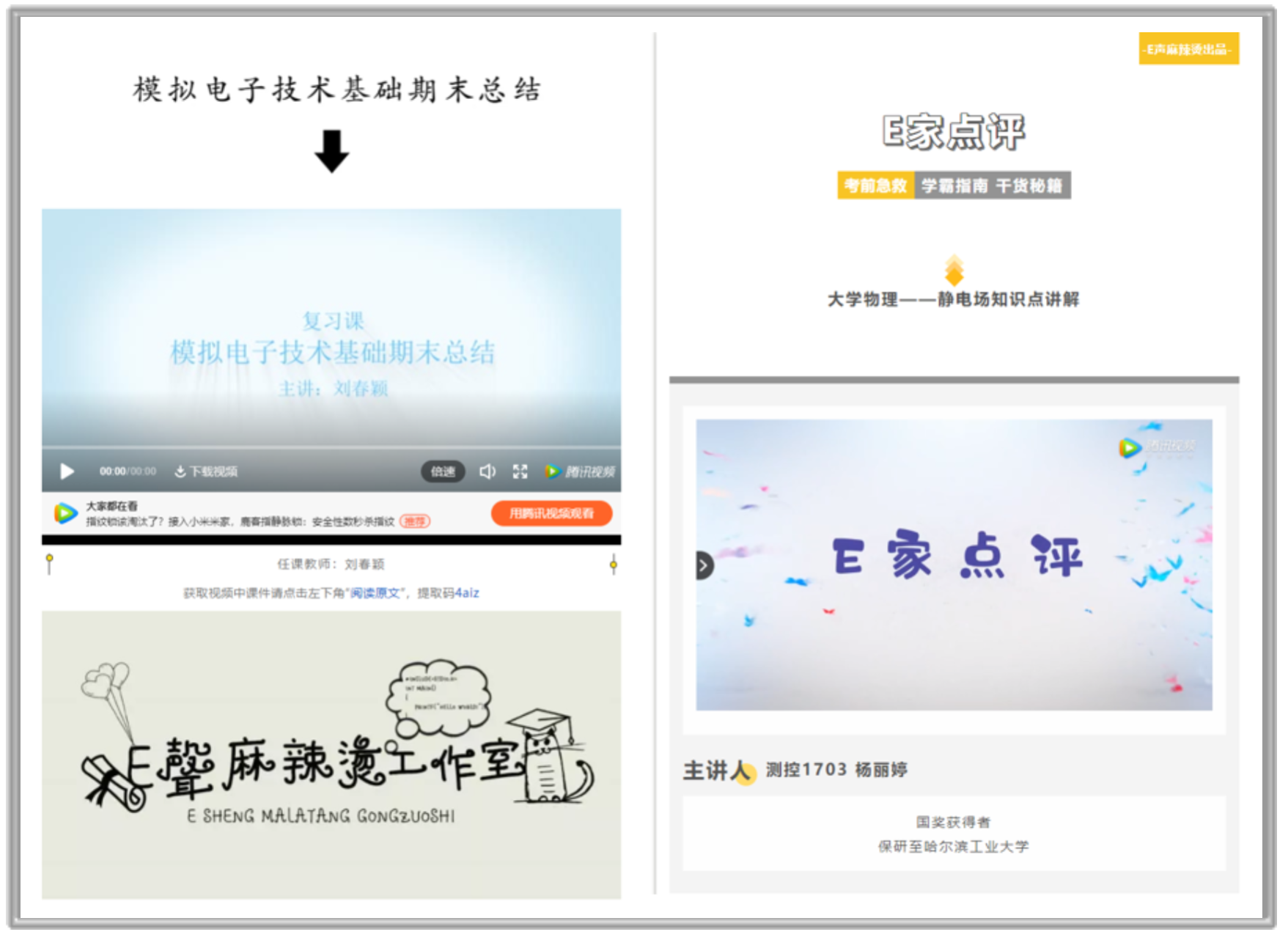Play the 模拟电子技术基础期末总结 video

(x=67, y=471)
